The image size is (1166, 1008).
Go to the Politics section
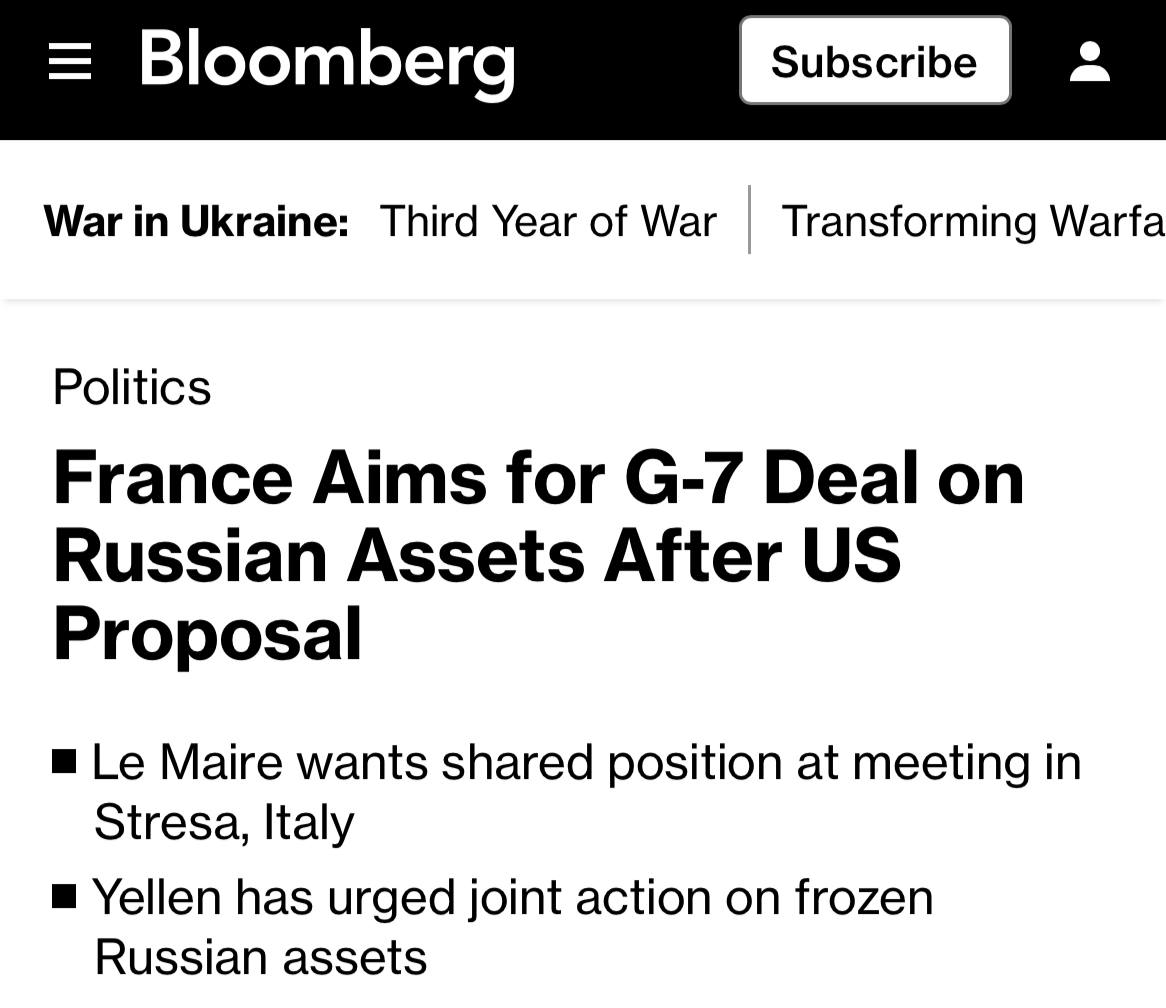pyautogui.click(x=132, y=387)
